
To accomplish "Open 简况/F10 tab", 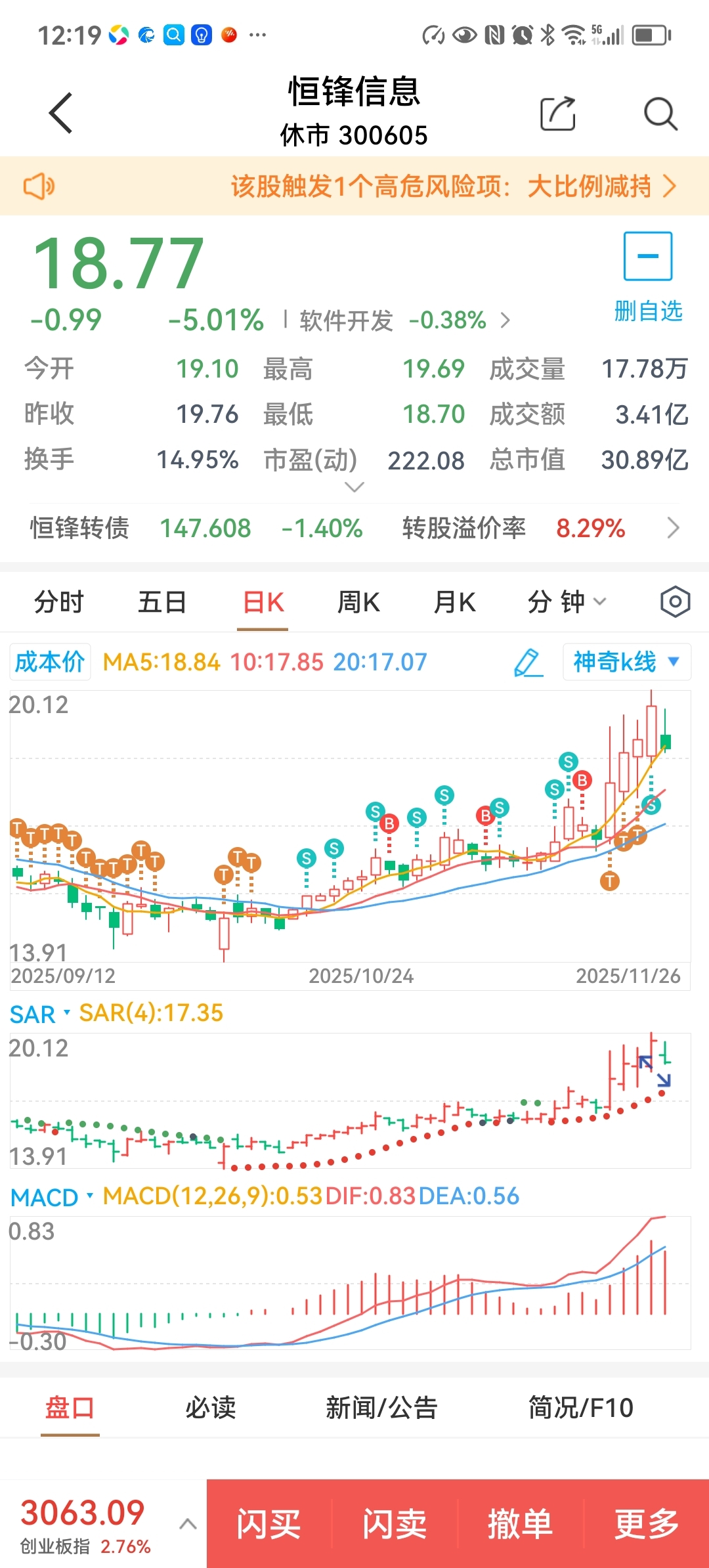I will click(x=581, y=1408).
